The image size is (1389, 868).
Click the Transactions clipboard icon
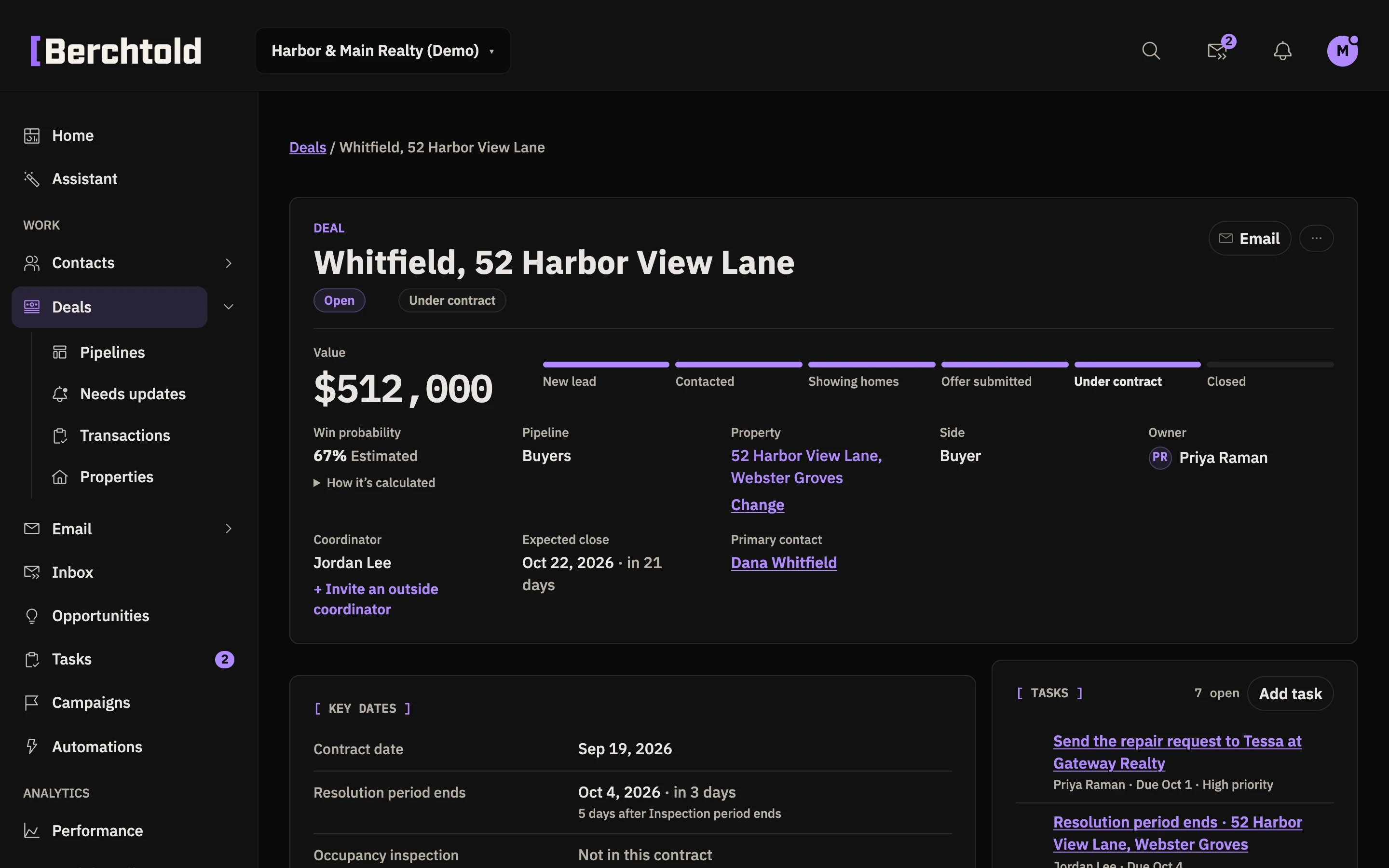pyautogui.click(x=60, y=436)
